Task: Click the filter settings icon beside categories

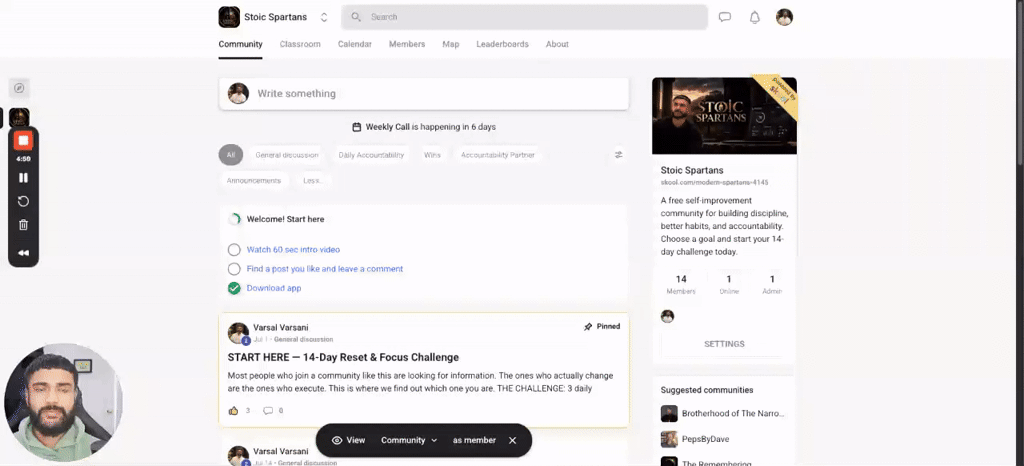Action: [618, 155]
